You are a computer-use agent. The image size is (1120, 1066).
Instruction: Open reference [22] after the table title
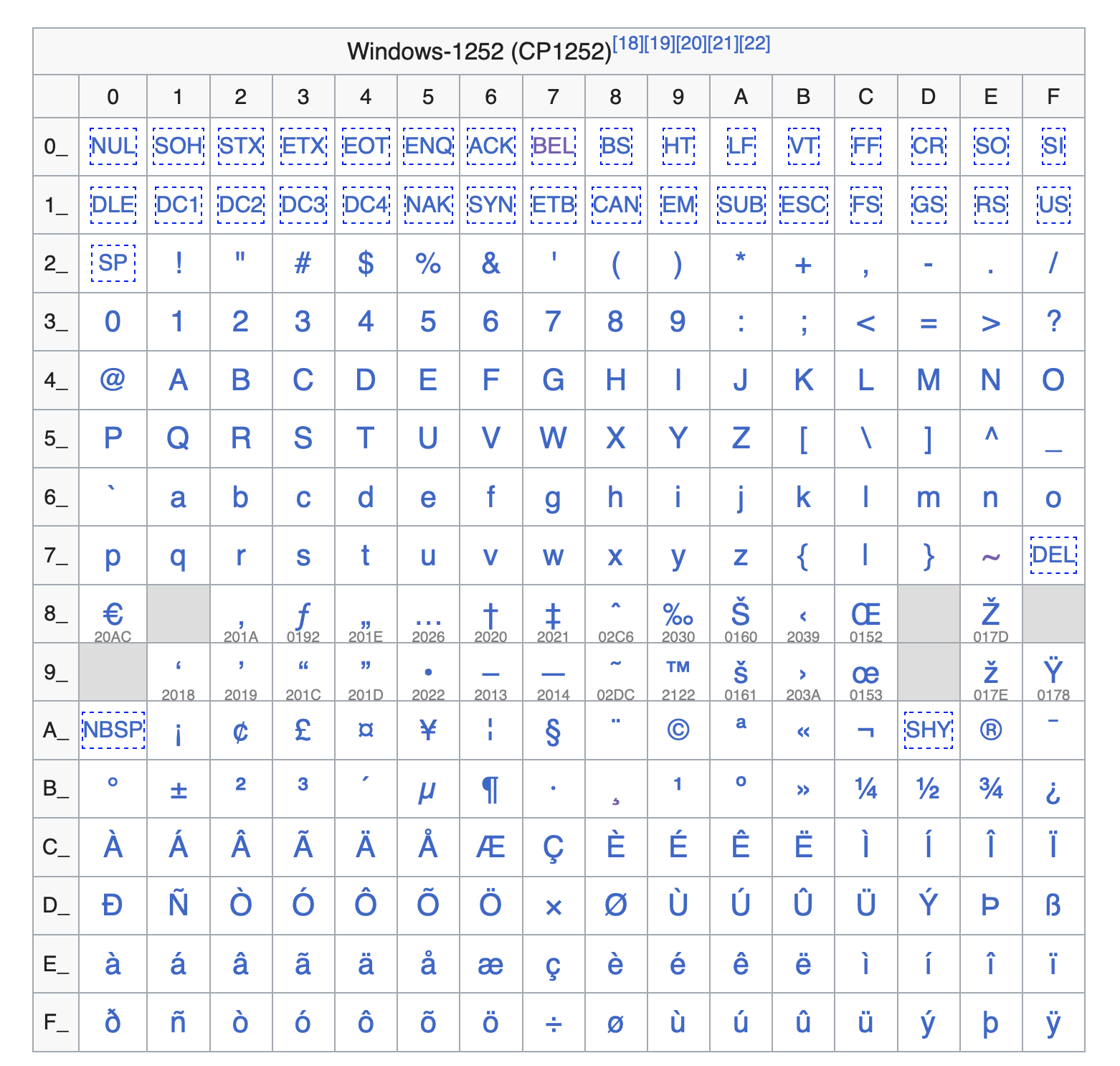(x=756, y=43)
